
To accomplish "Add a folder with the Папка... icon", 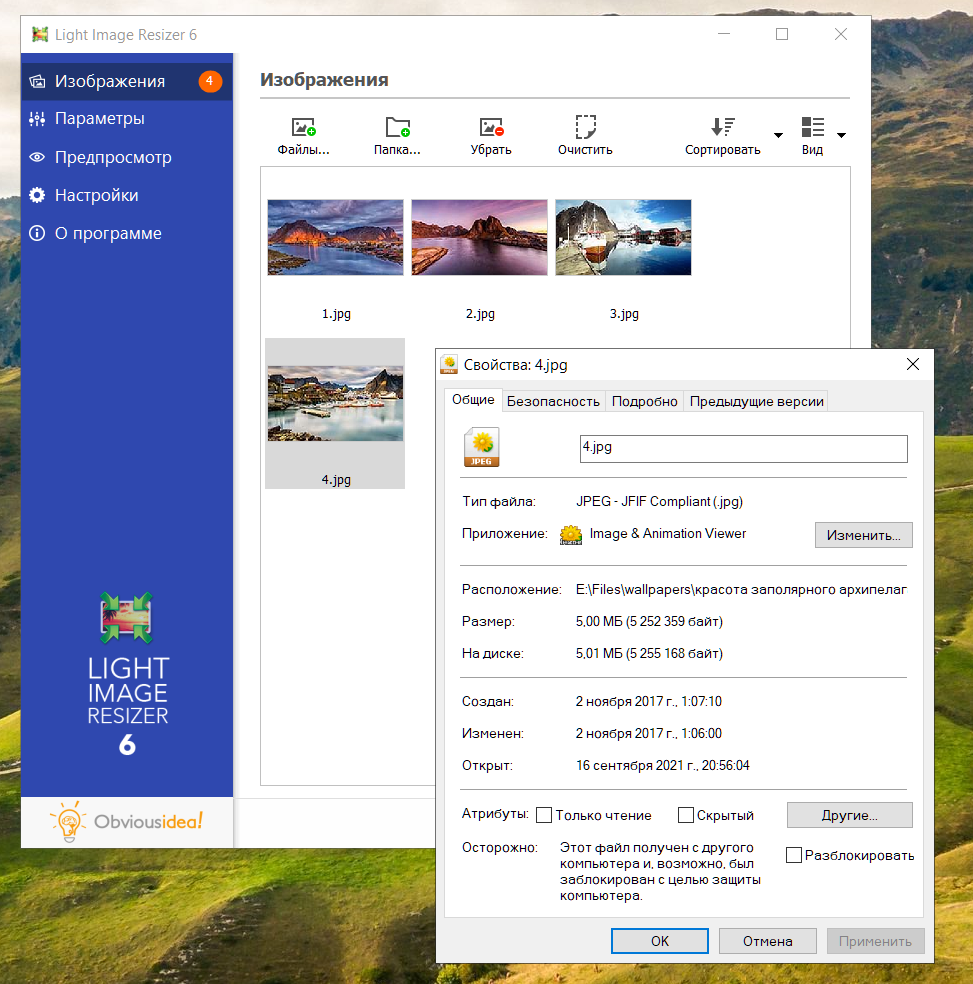I will (x=397, y=127).
